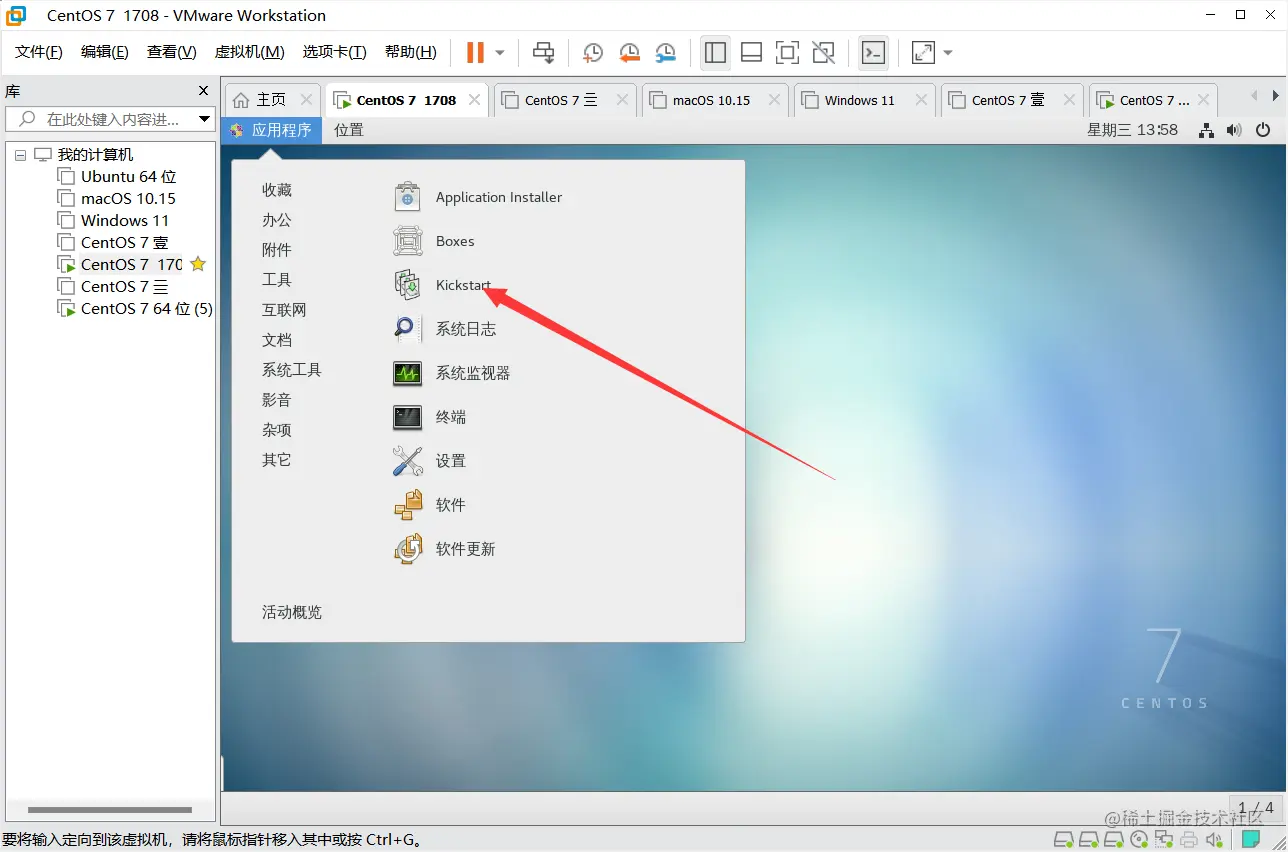Switch to the Windows 11 tab

(860, 100)
